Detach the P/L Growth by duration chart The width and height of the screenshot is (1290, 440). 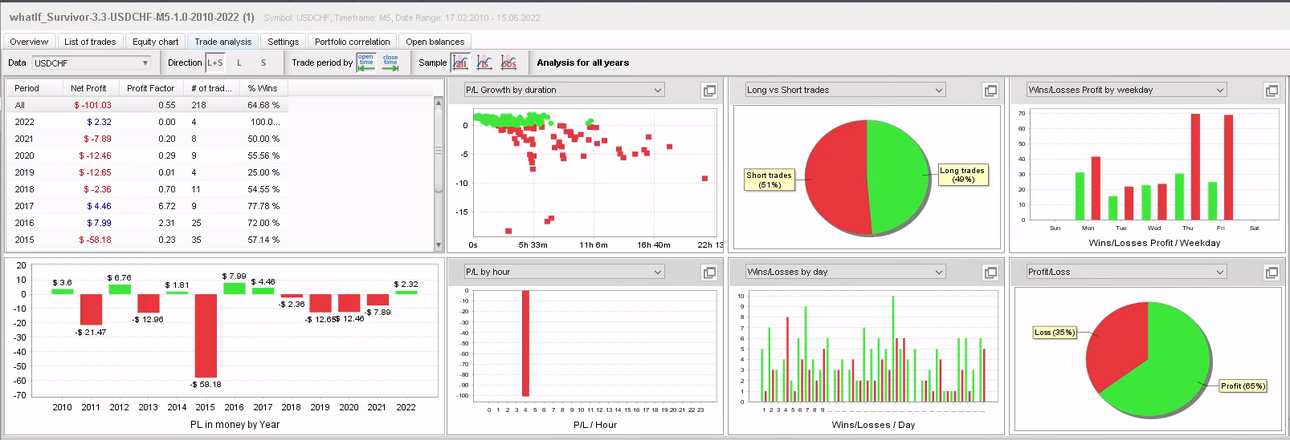(709, 90)
